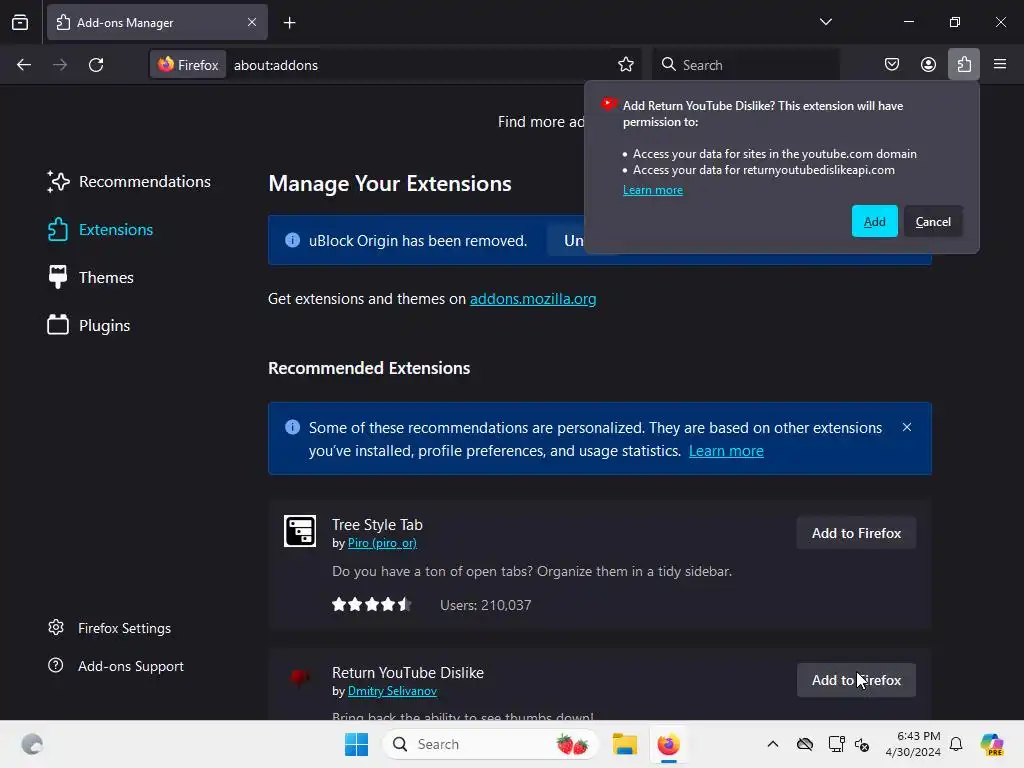Open File Explorer from taskbar
The height and width of the screenshot is (768, 1024).
click(624, 744)
